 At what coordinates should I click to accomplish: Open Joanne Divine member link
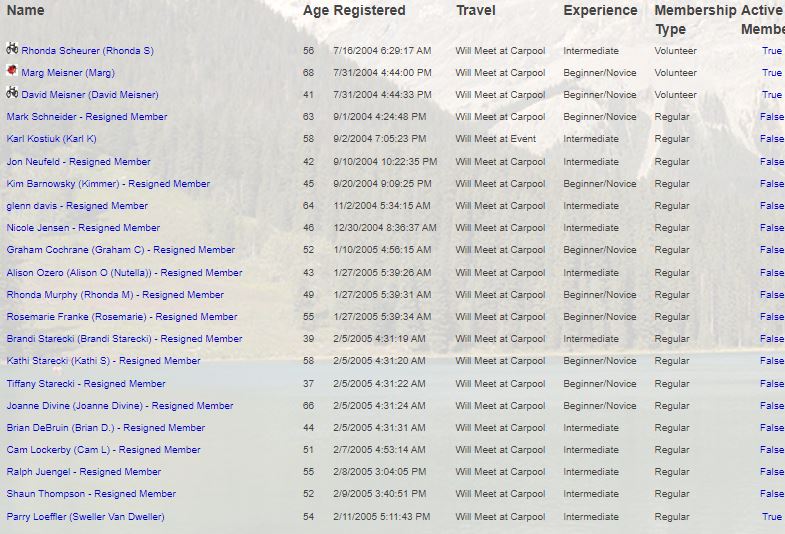120,406
